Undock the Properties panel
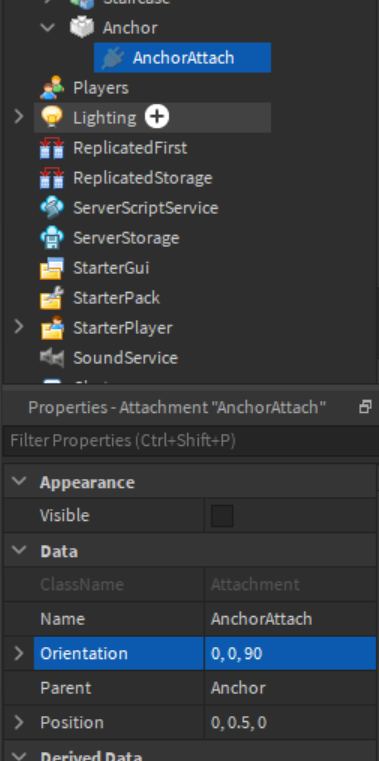Viewport: 379px width, 761px height. (365, 407)
